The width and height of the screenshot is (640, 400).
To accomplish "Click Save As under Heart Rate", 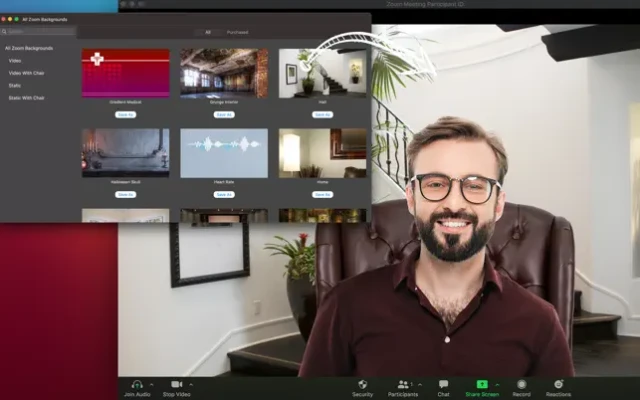I will click(x=224, y=194).
